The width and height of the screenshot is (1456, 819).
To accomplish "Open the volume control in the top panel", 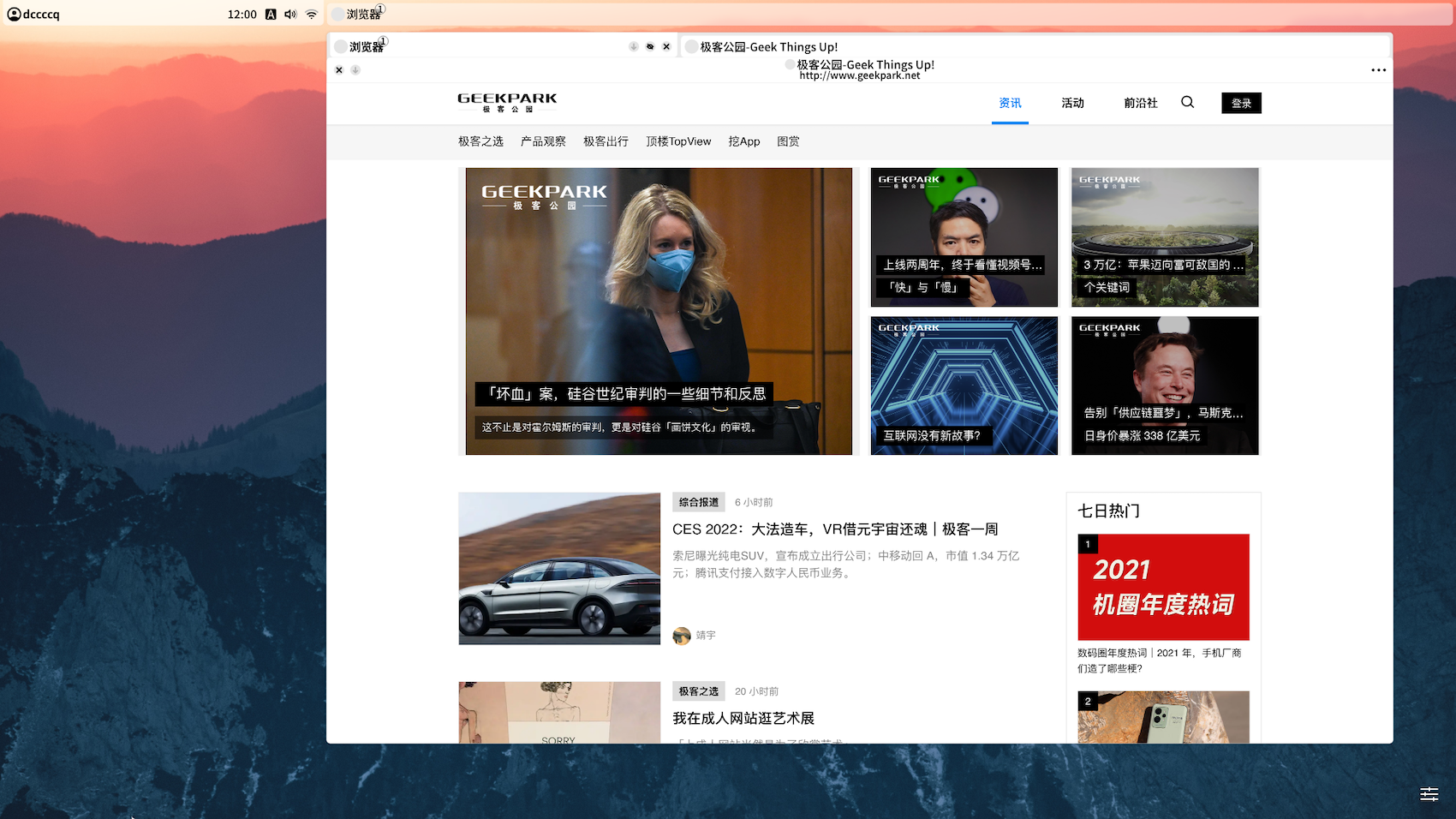I will 290,15.
